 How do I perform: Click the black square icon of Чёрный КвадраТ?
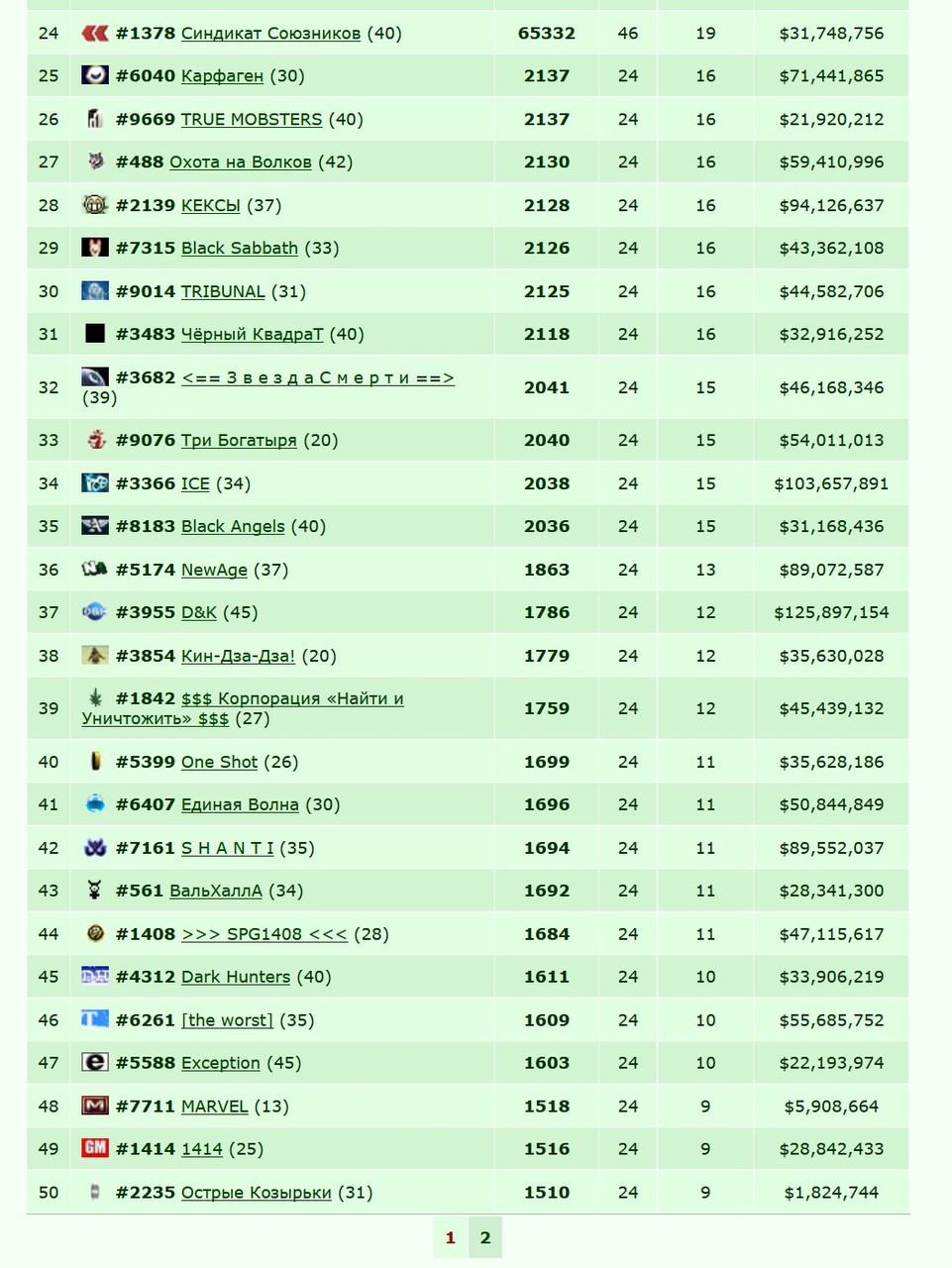(x=95, y=334)
